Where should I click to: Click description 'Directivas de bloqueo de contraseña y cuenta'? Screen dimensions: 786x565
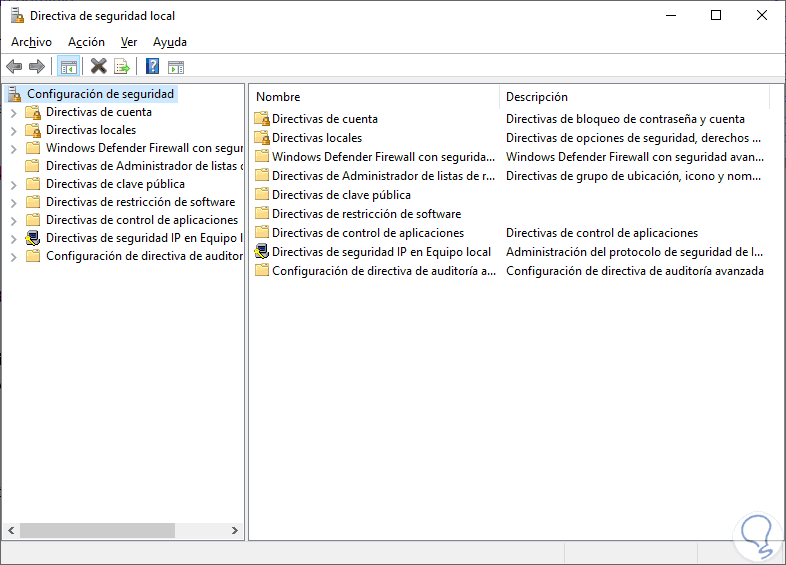(x=625, y=119)
